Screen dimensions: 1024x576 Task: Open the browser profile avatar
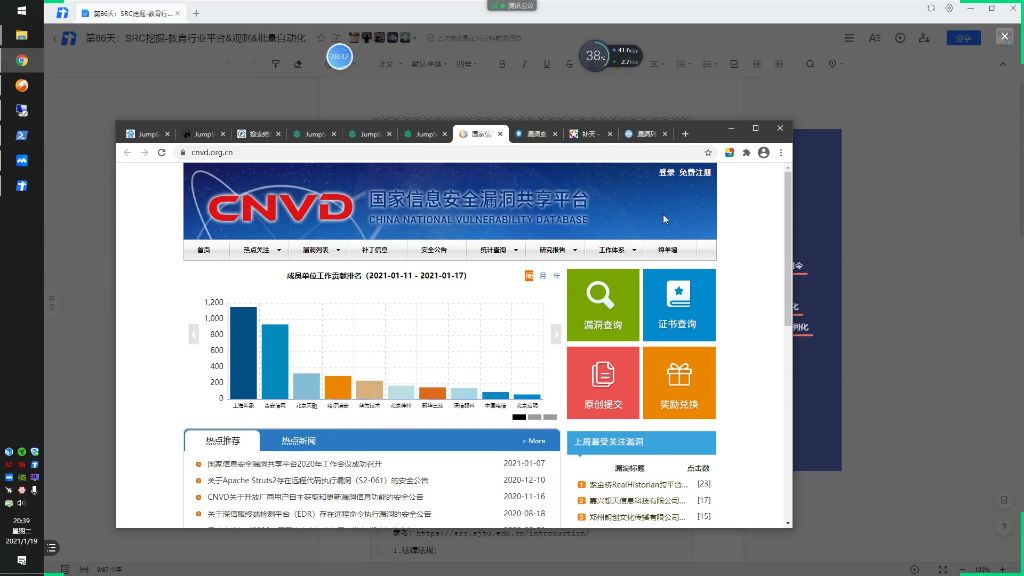click(763, 152)
